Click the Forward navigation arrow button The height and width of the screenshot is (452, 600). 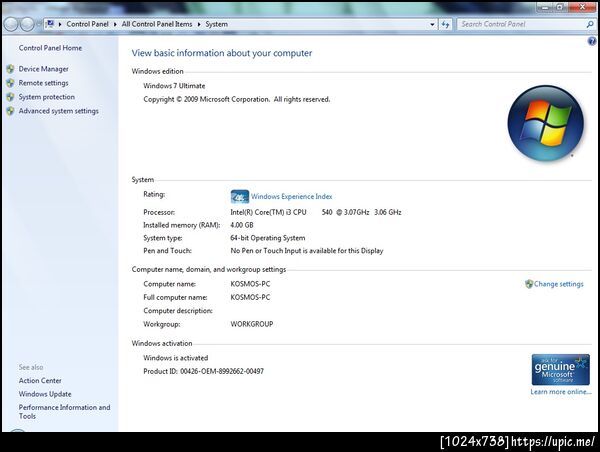pos(27,24)
